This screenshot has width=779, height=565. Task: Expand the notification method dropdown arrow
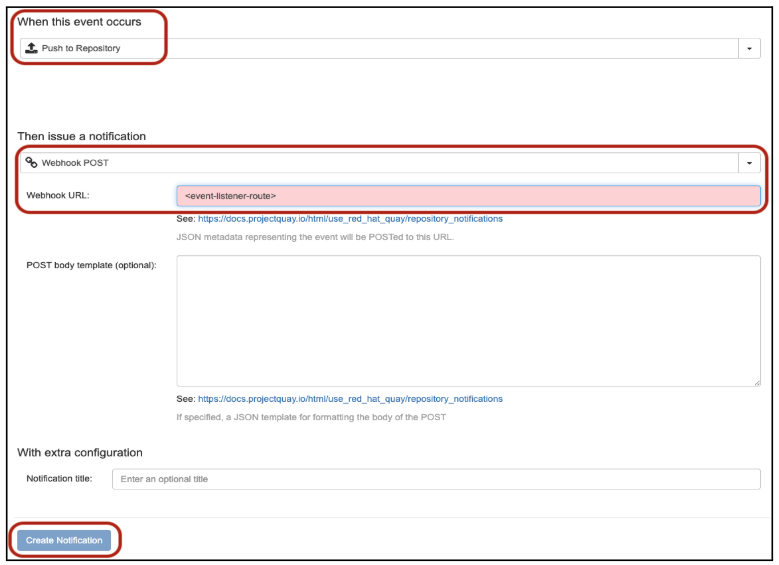pyautogui.click(x=749, y=162)
